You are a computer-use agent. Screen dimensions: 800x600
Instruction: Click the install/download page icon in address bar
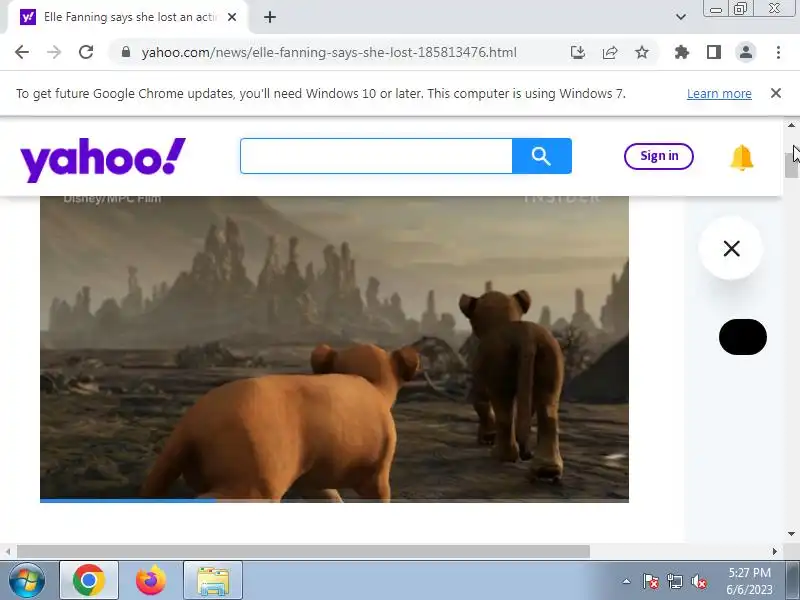coord(578,52)
